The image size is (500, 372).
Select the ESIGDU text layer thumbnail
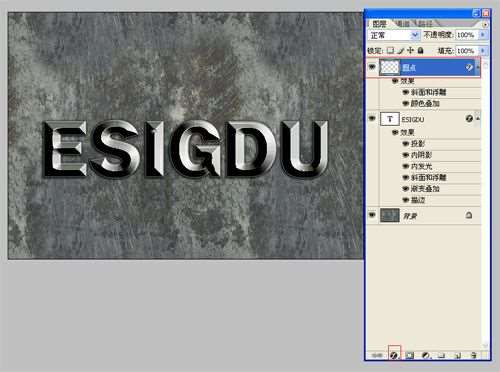coord(389,119)
